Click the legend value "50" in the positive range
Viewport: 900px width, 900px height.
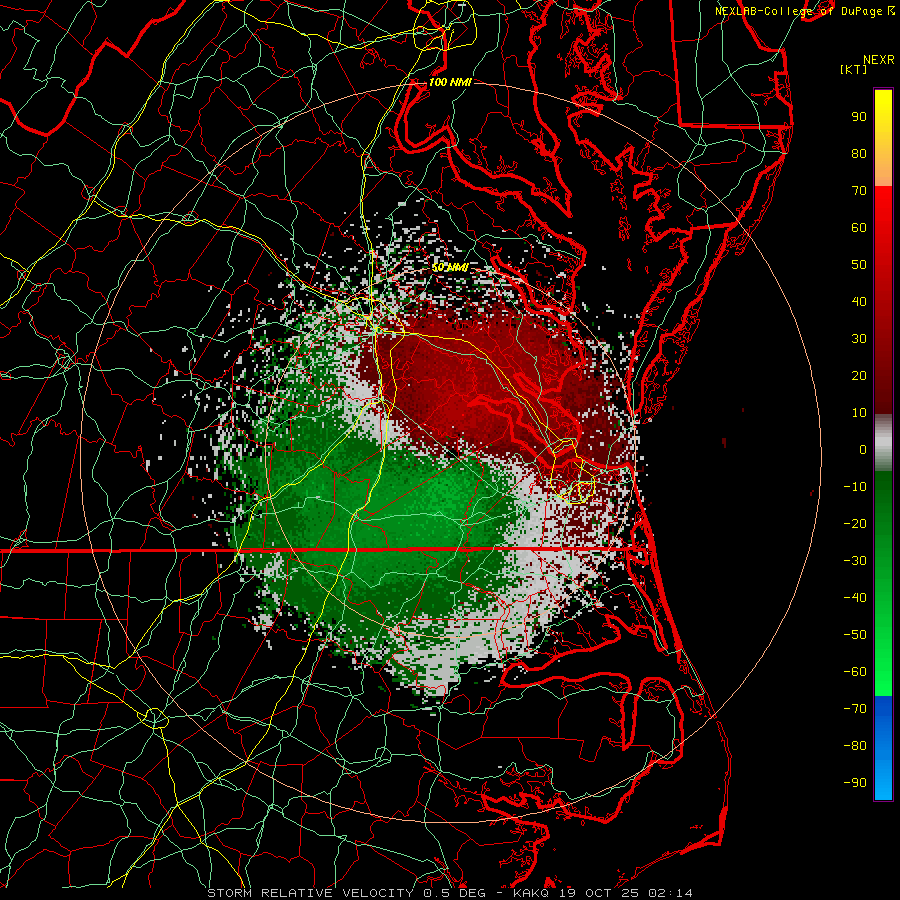859,265
